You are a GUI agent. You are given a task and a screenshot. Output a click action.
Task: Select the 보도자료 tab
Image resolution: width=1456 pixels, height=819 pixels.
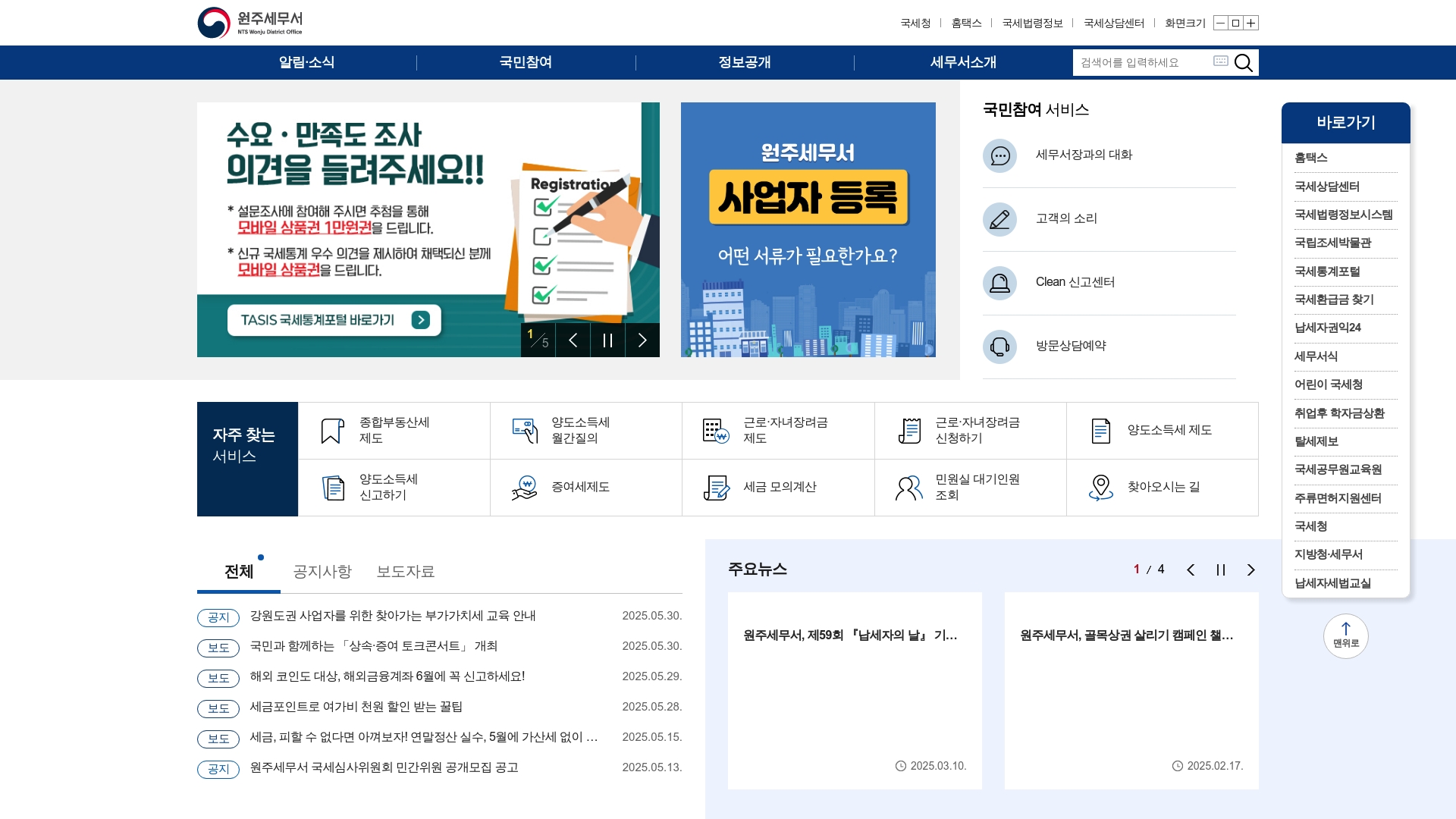406,572
